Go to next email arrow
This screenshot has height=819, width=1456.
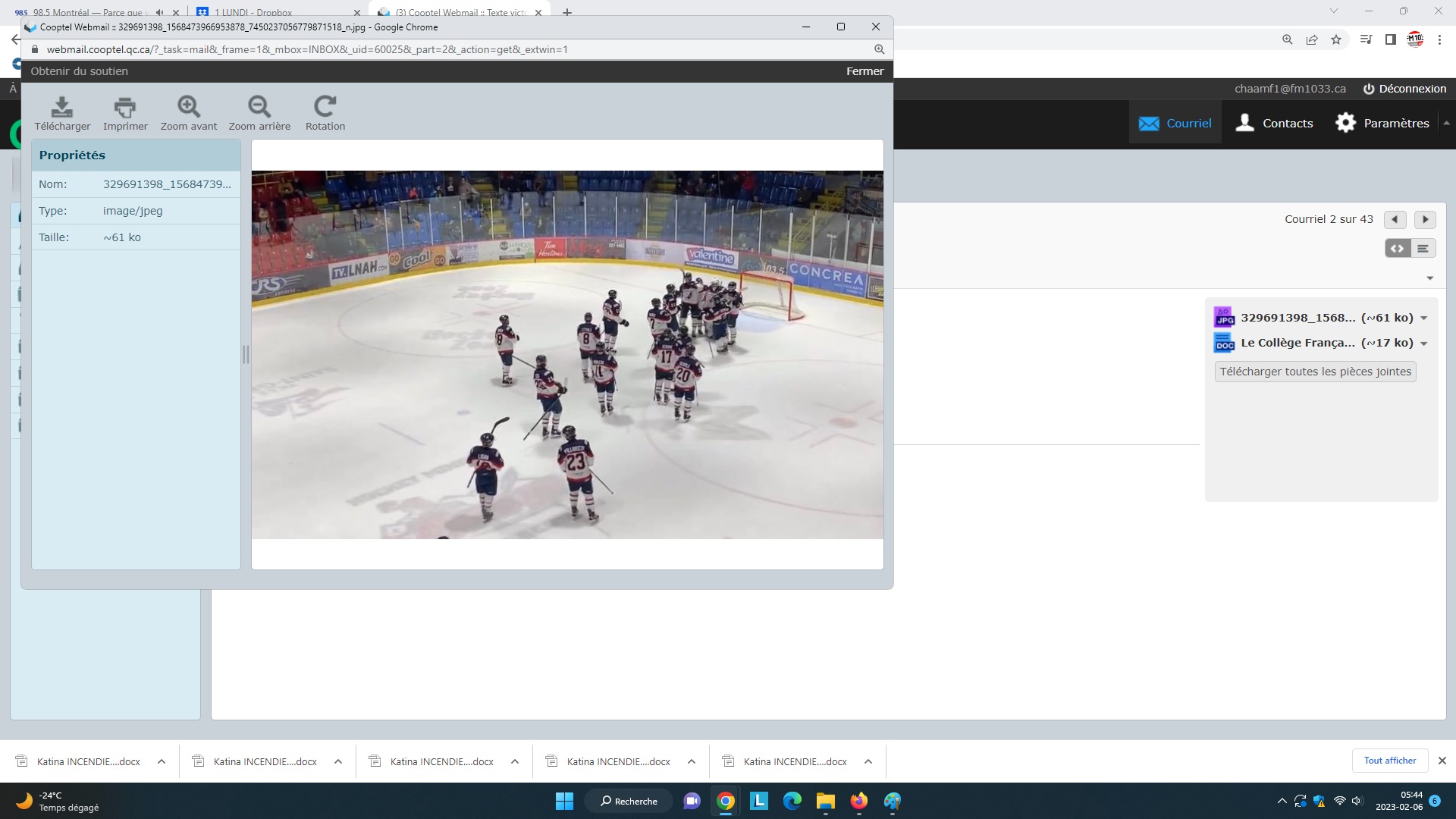click(x=1425, y=220)
